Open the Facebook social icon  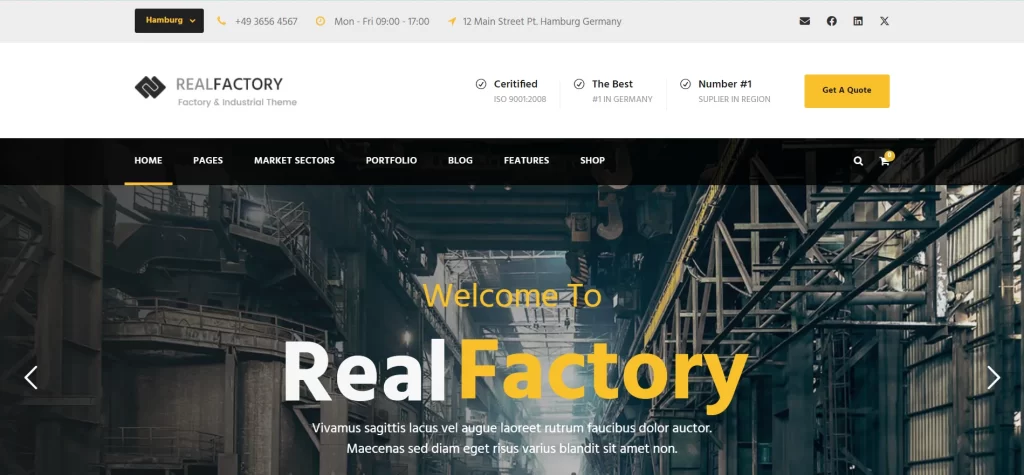[x=831, y=21]
